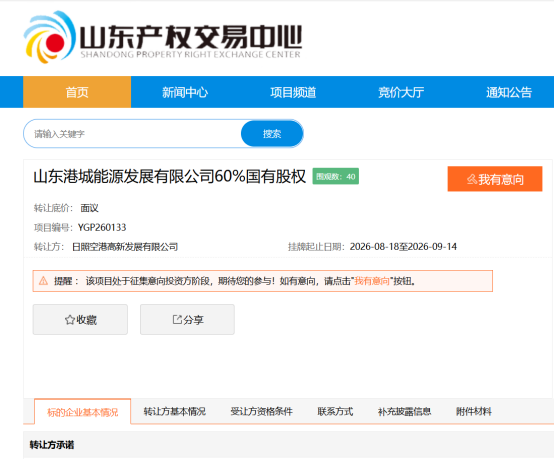554x459 pixels.
Task: Click the 分享 share button
Action: (187, 319)
